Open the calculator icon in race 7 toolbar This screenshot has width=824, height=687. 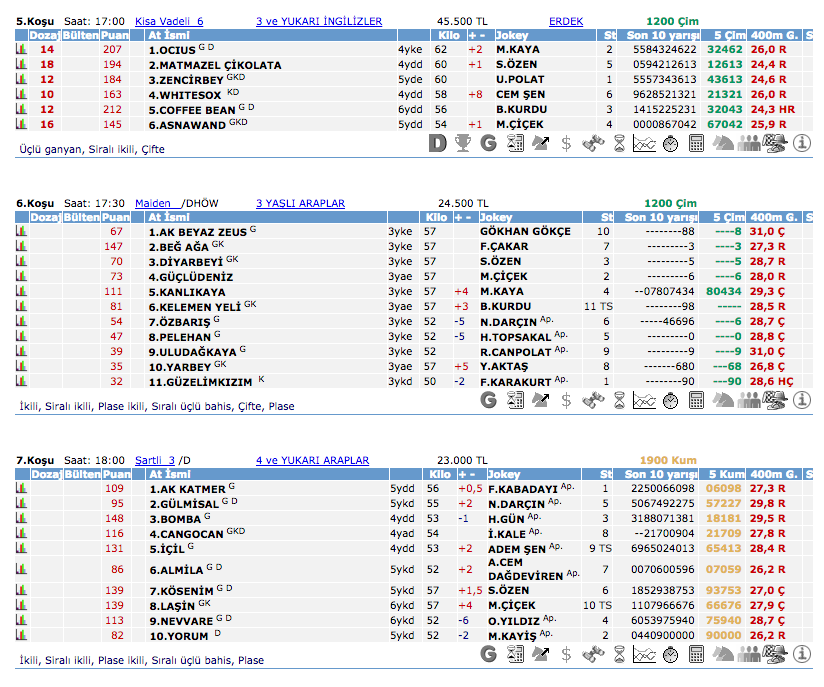point(697,655)
